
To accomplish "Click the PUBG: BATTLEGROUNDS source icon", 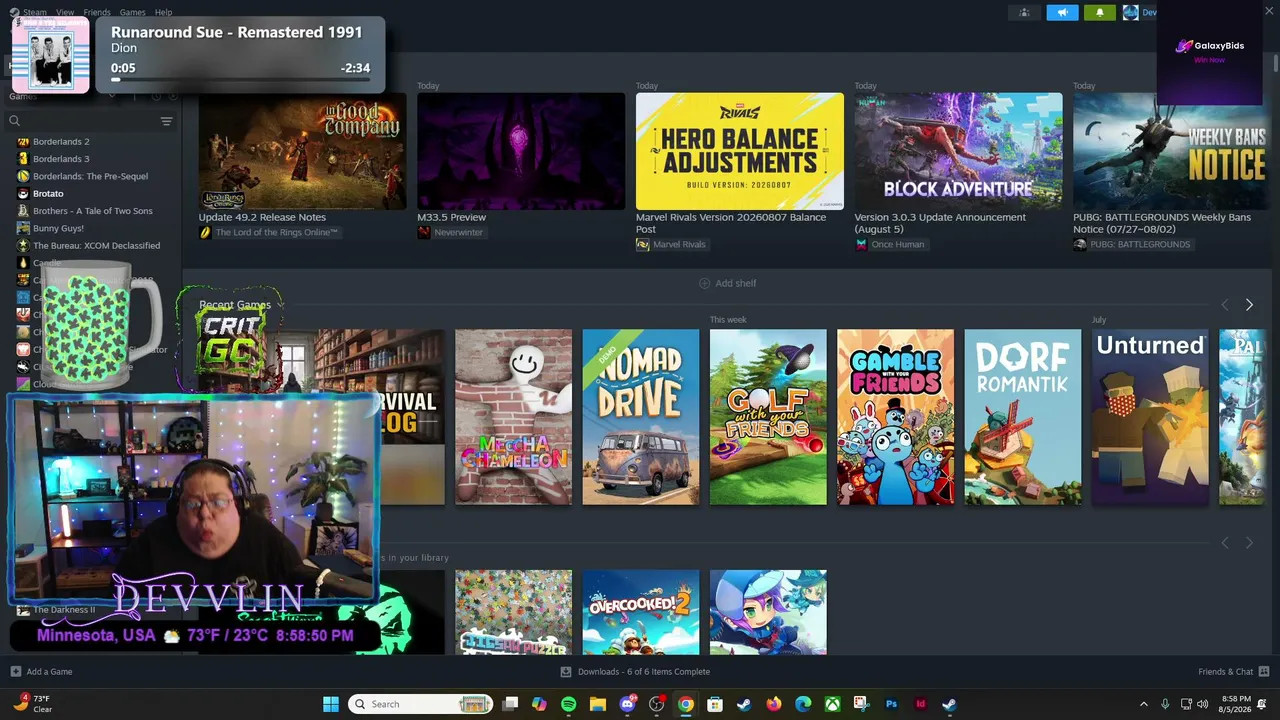I will (x=1080, y=244).
